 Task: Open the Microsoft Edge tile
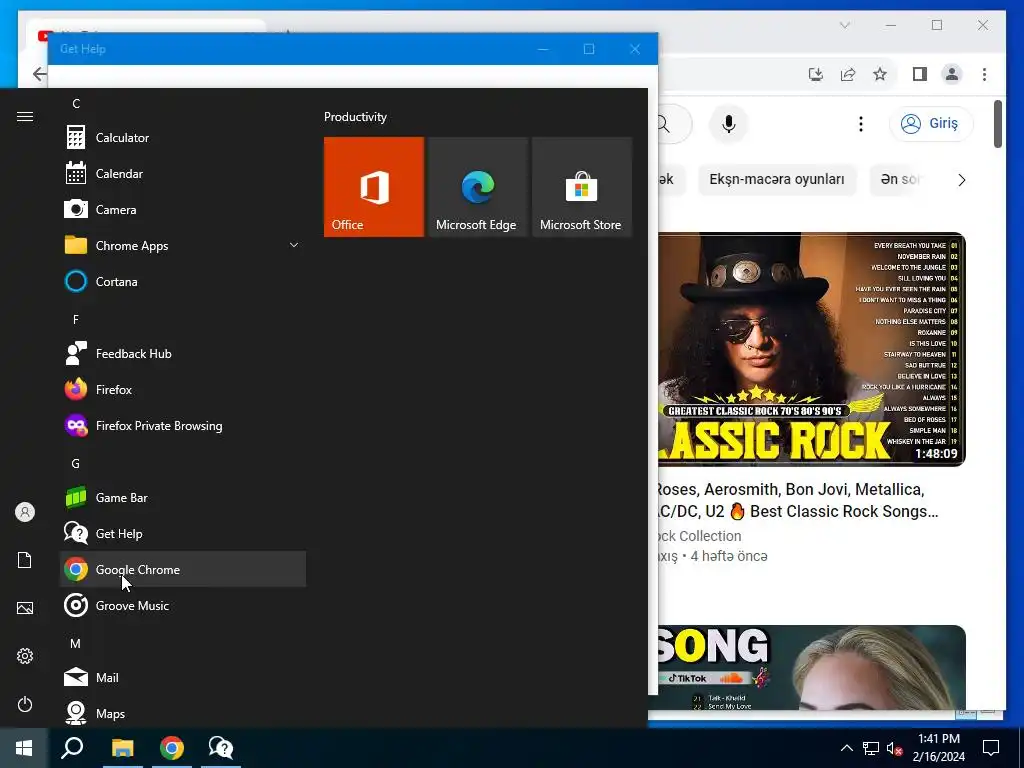(x=477, y=187)
